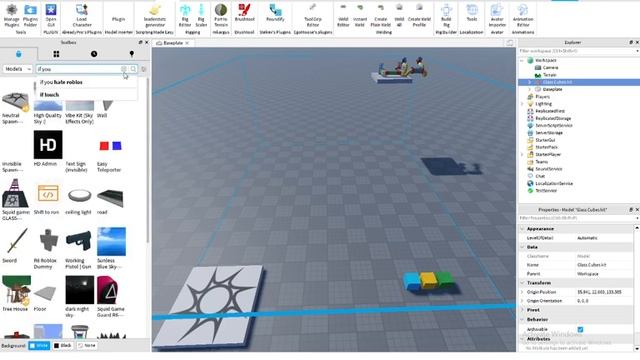Open the Models category dropdown

18,69
